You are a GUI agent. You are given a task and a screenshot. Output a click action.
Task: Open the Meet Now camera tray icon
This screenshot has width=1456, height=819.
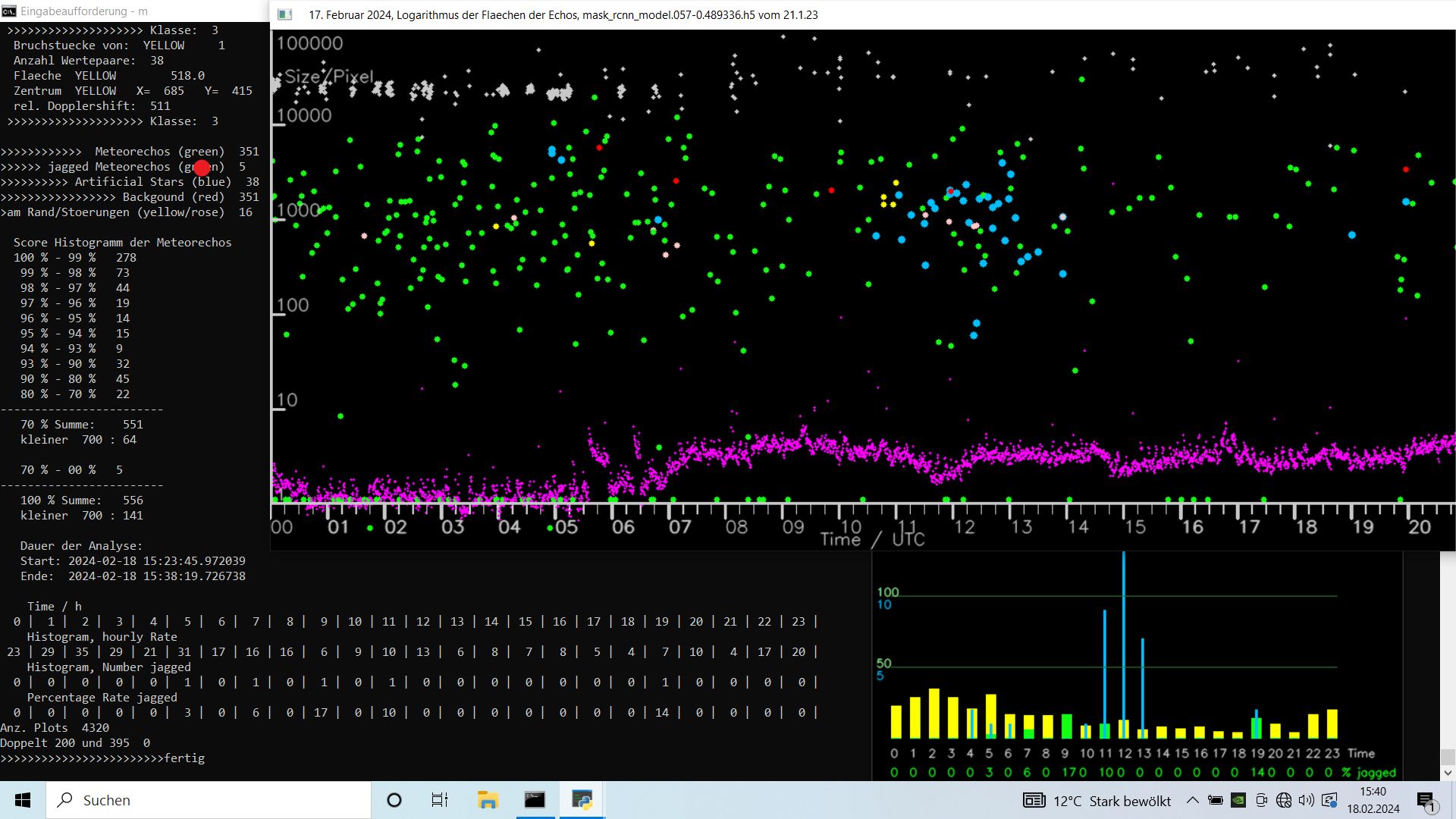coord(1261,800)
